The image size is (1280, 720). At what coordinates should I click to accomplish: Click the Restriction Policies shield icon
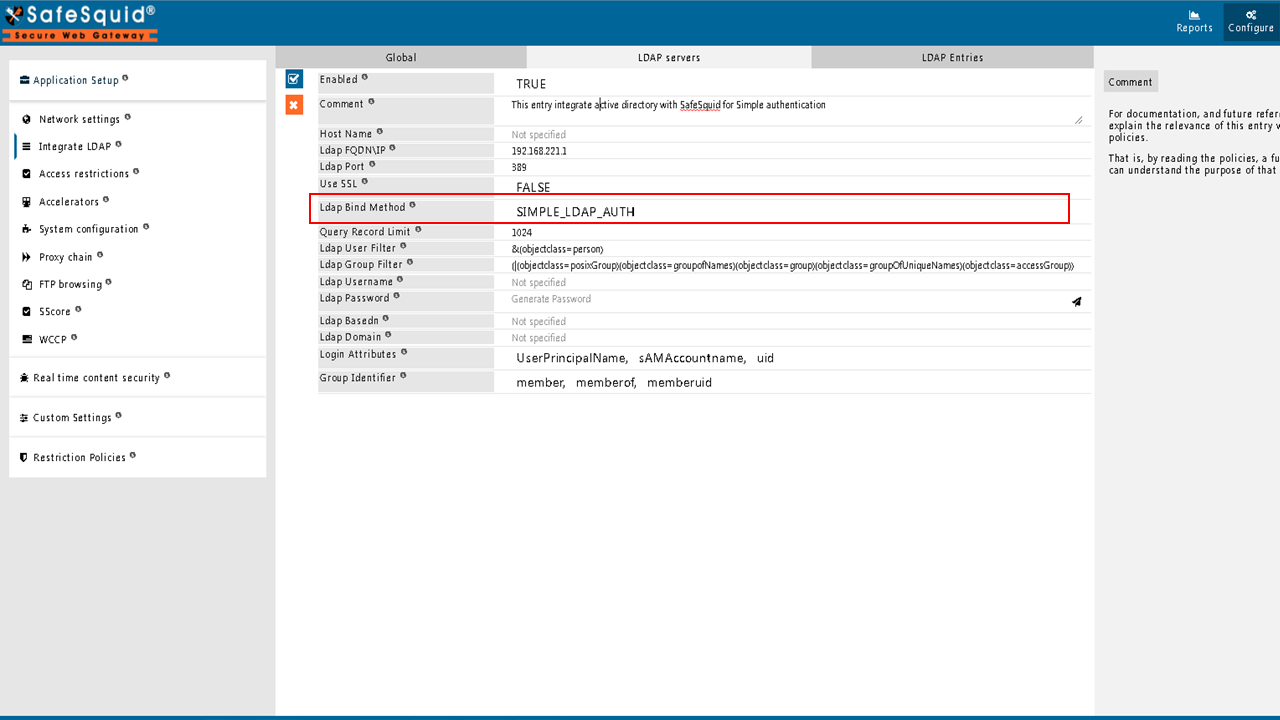24,458
